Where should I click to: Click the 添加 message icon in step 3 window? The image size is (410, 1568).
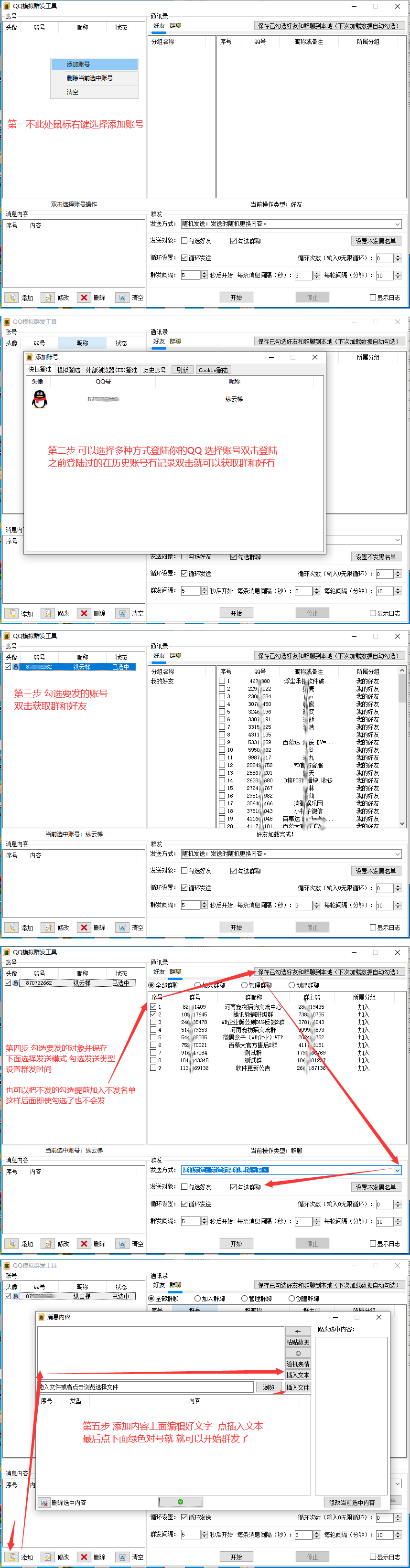[12, 928]
